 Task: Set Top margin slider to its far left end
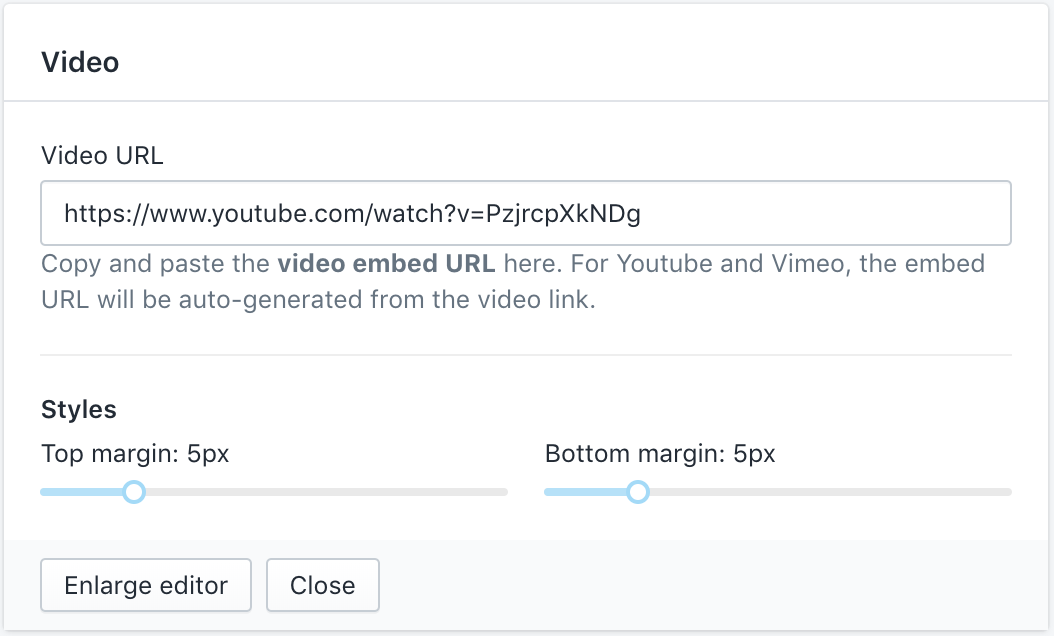click(42, 492)
